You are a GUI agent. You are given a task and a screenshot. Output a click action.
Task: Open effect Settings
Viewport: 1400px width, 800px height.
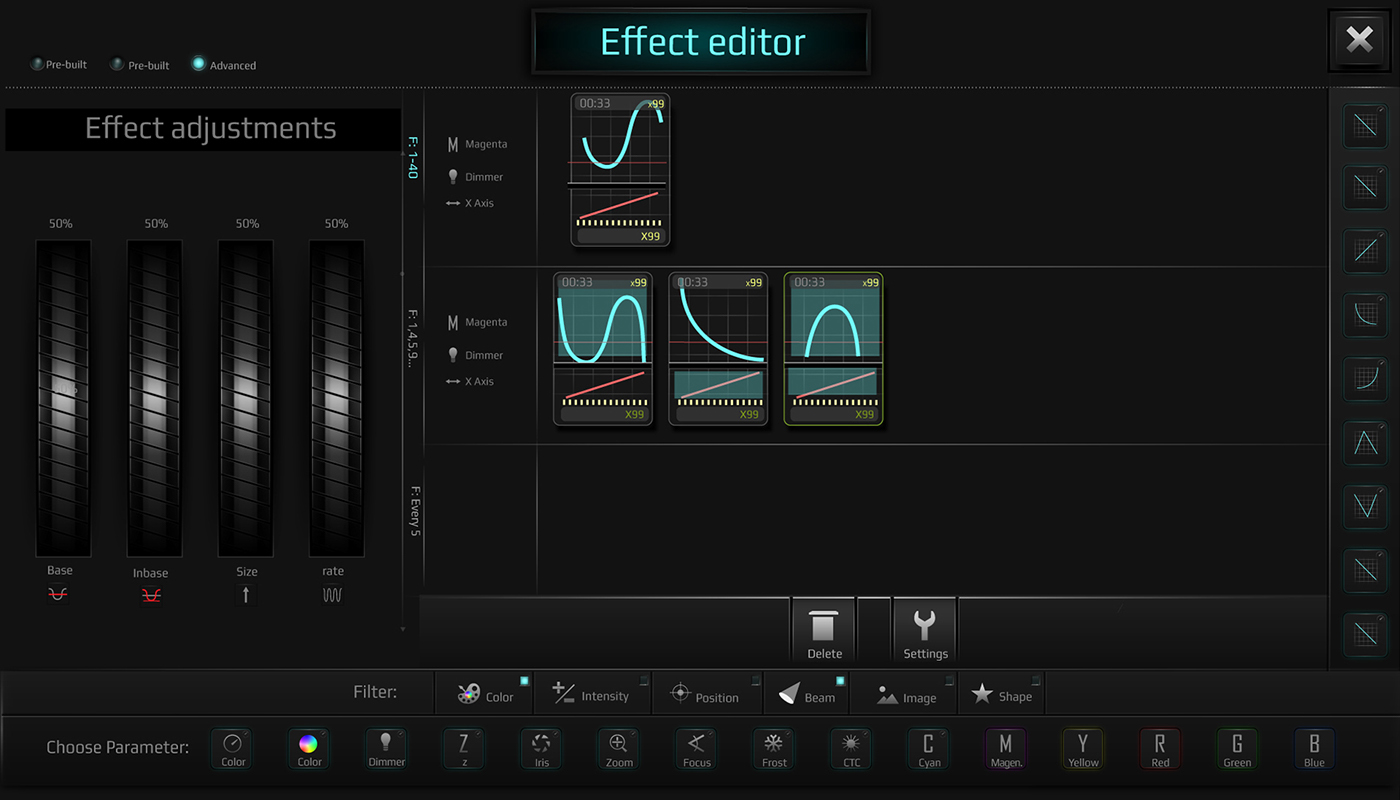pos(925,631)
